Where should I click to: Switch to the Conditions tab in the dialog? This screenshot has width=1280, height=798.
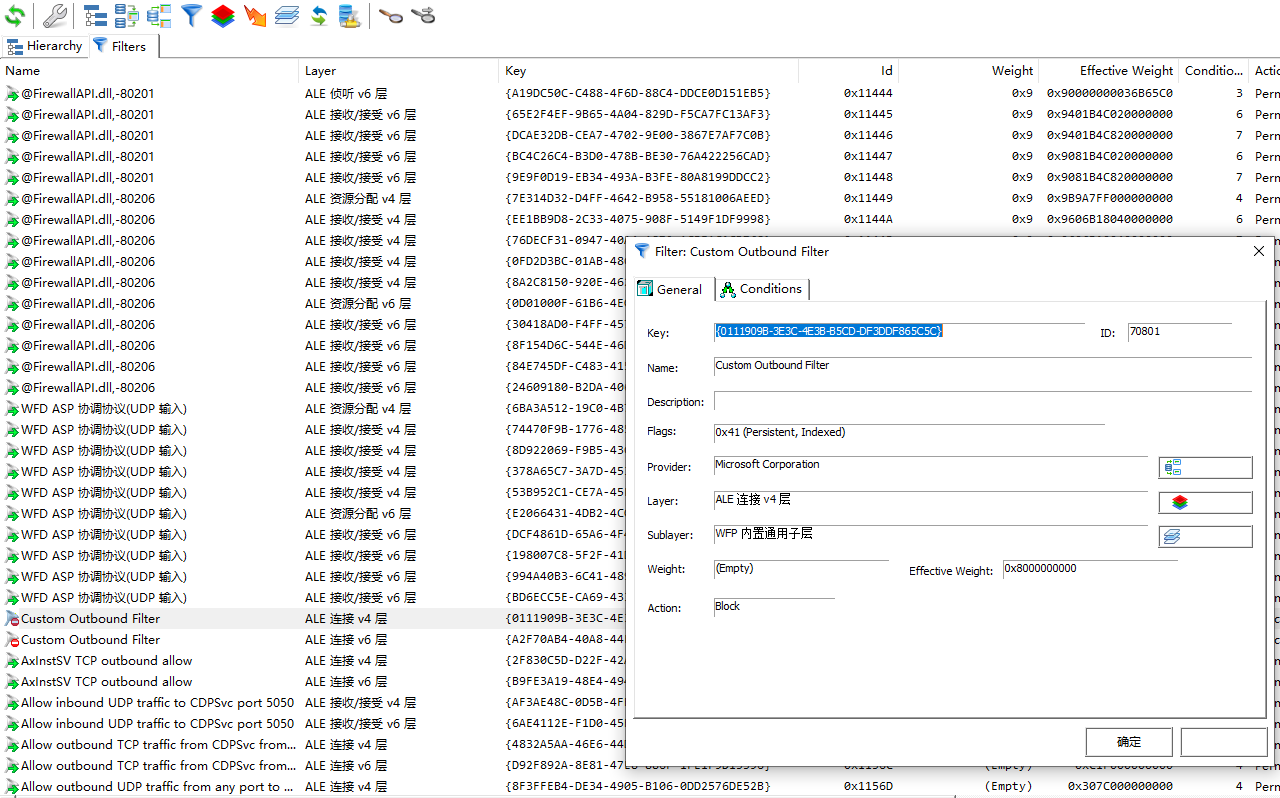pyautogui.click(x=762, y=288)
